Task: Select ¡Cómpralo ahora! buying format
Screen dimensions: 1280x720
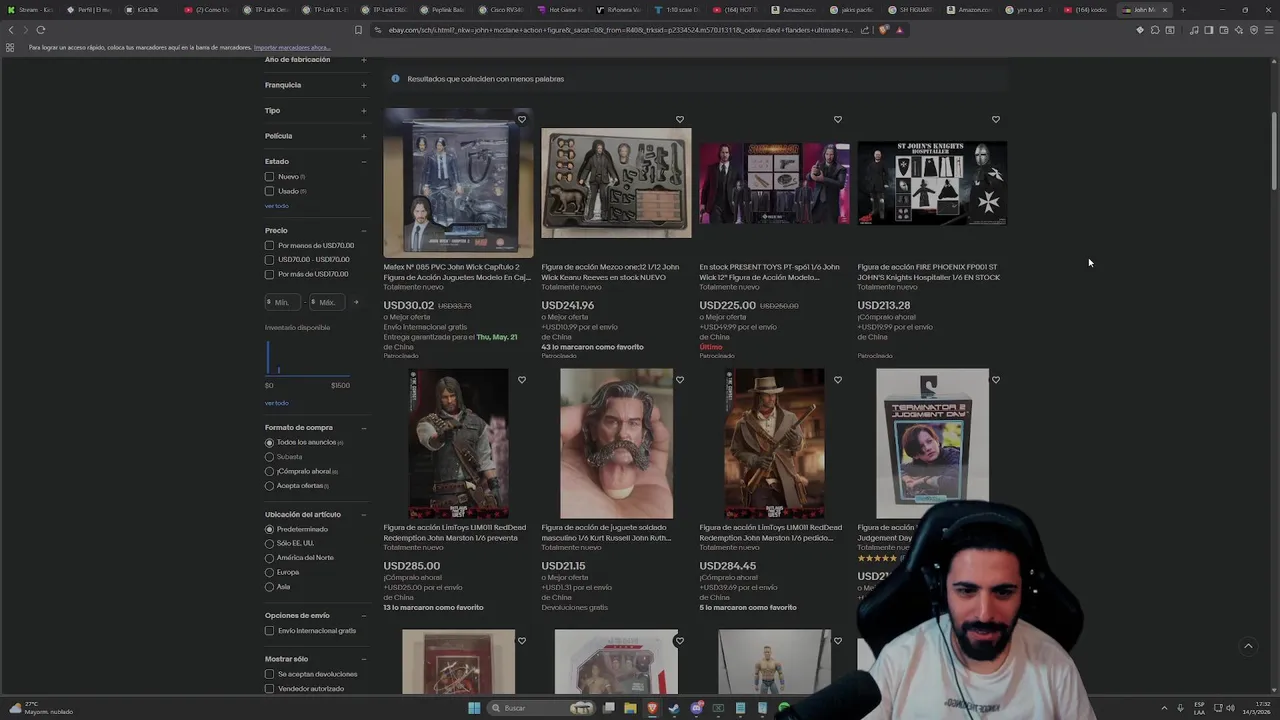Action: tap(269, 471)
